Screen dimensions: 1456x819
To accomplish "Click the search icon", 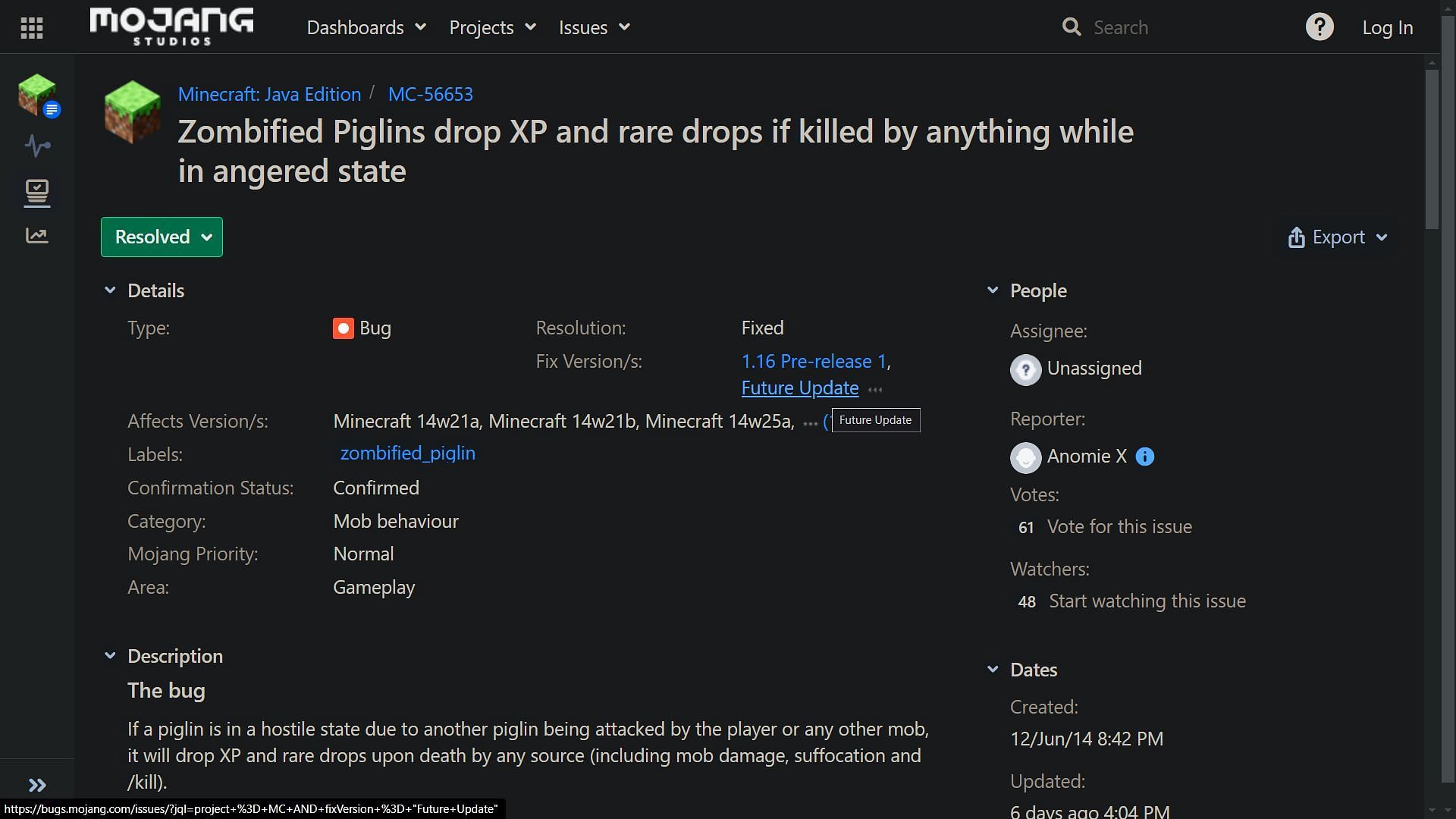I will coord(1074,27).
